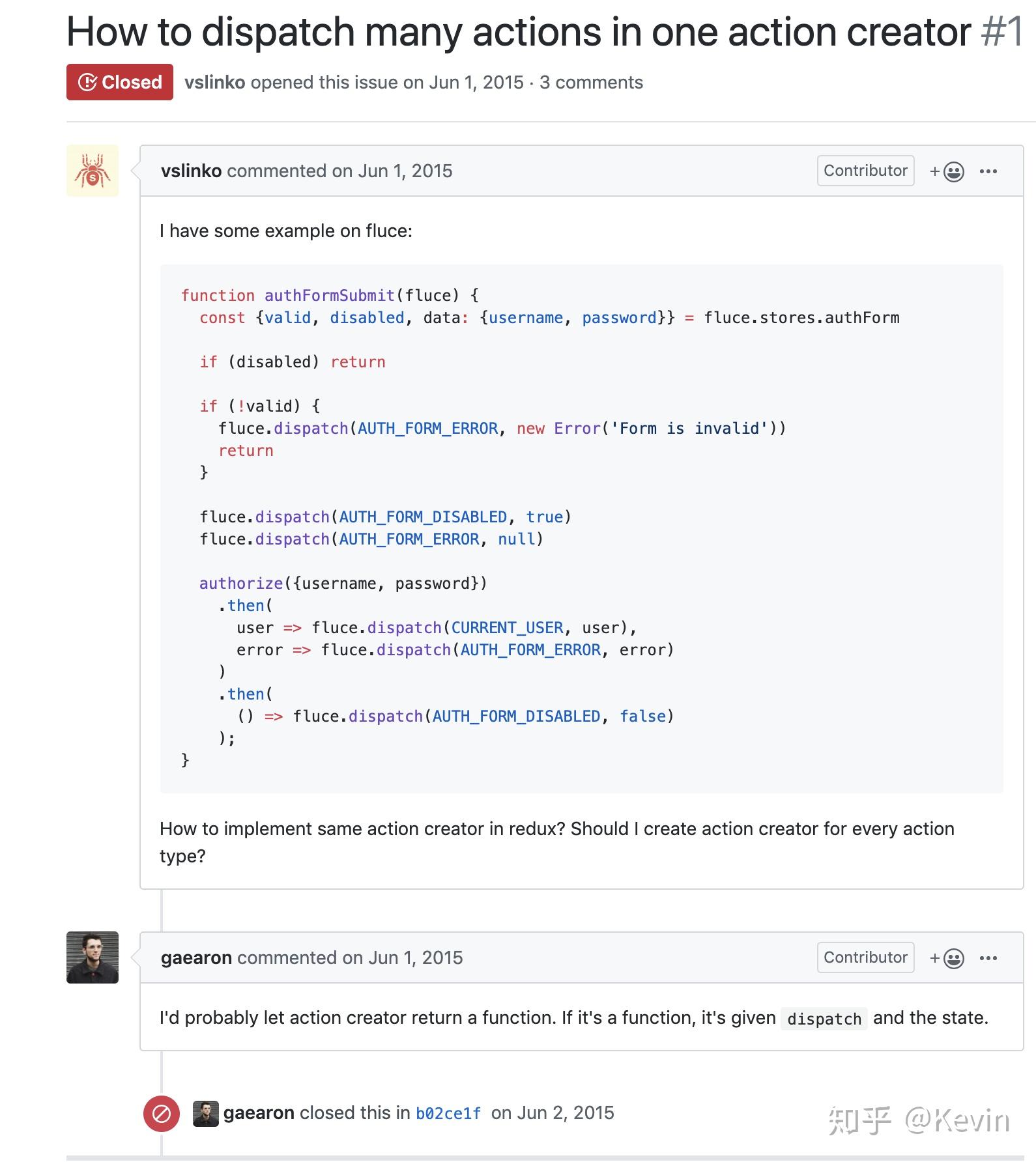The image size is (1036, 1162).
Task: Click the red Closed status badge
Action: point(120,82)
